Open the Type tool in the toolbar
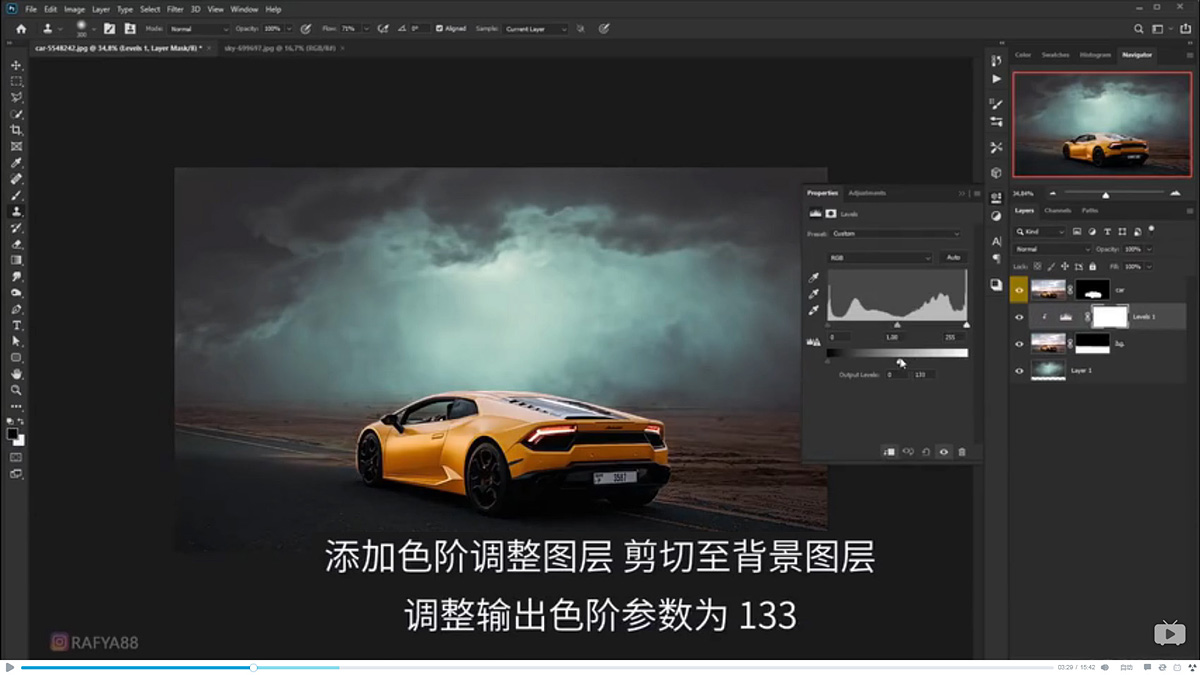The width and height of the screenshot is (1200, 675). [14, 324]
